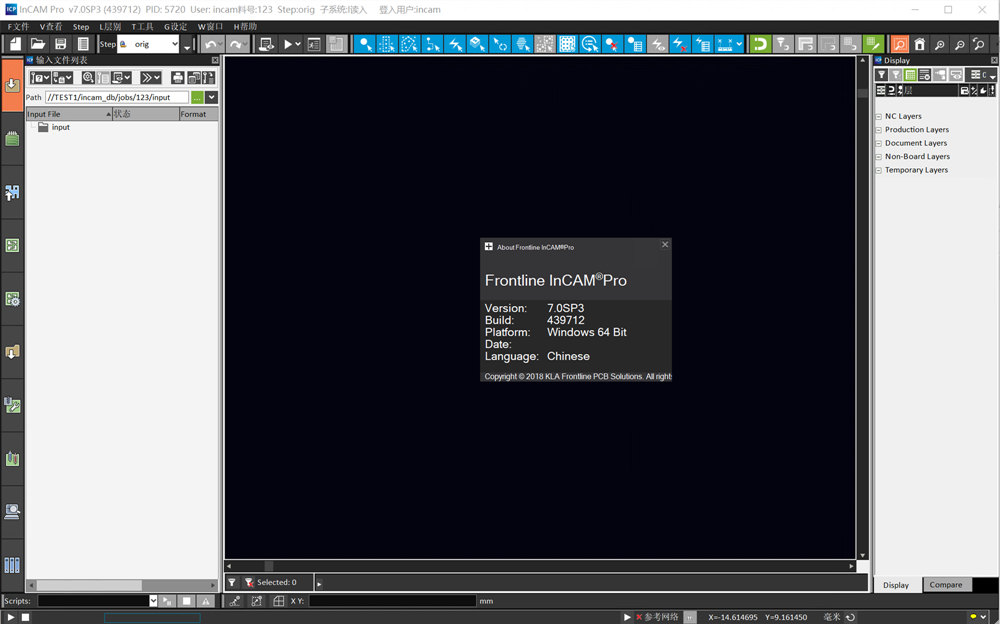Click the printer icon in input file panel
The width and height of the screenshot is (1000, 624).
tap(178, 78)
